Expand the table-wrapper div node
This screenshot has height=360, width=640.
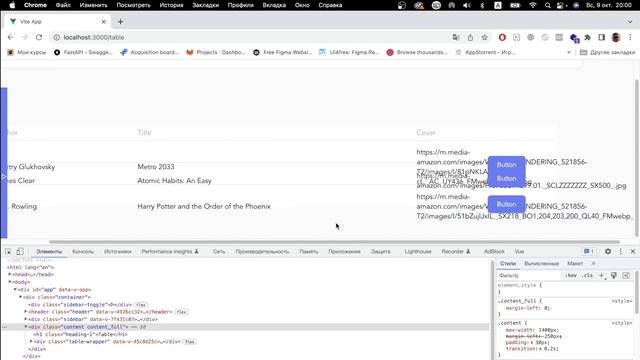pos(31,342)
